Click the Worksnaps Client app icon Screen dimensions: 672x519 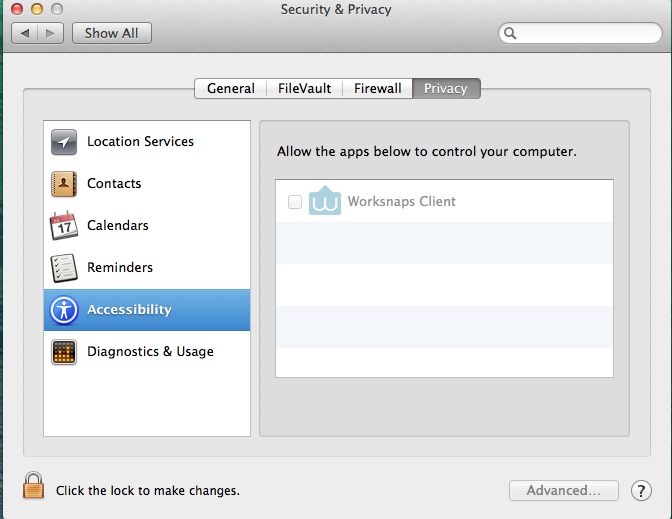[x=325, y=201]
